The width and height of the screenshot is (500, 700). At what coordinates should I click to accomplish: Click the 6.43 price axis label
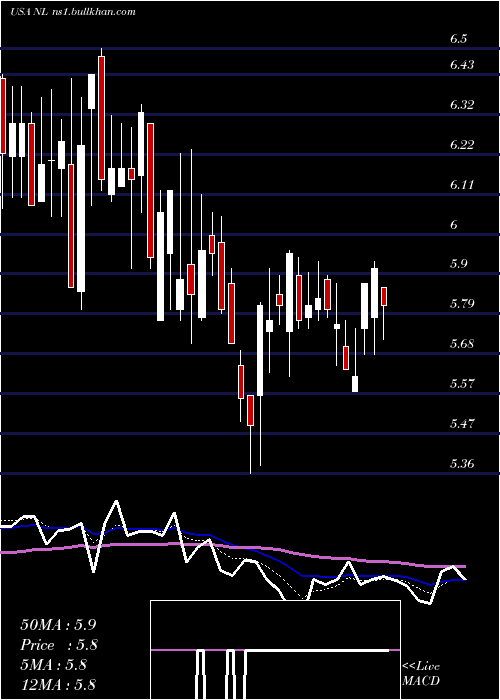[x=462, y=65]
